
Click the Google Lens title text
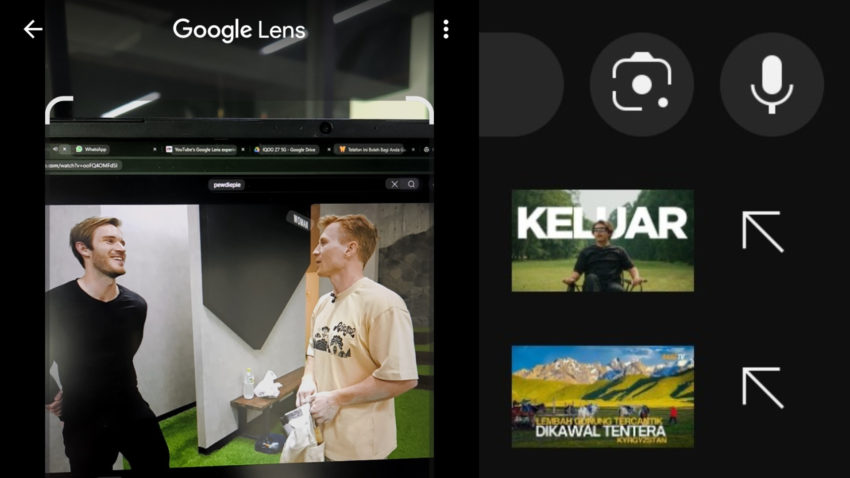[239, 30]
